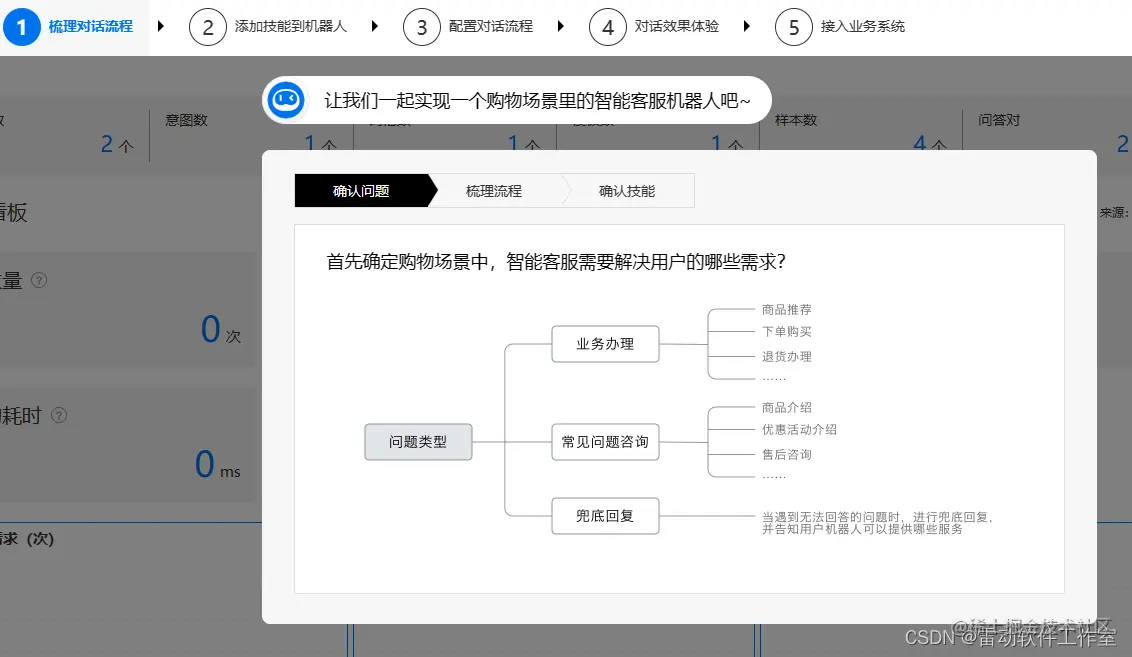Select step circle 3 配置对话流程
The image size is (1132, 657).
[x=422, y=27]
